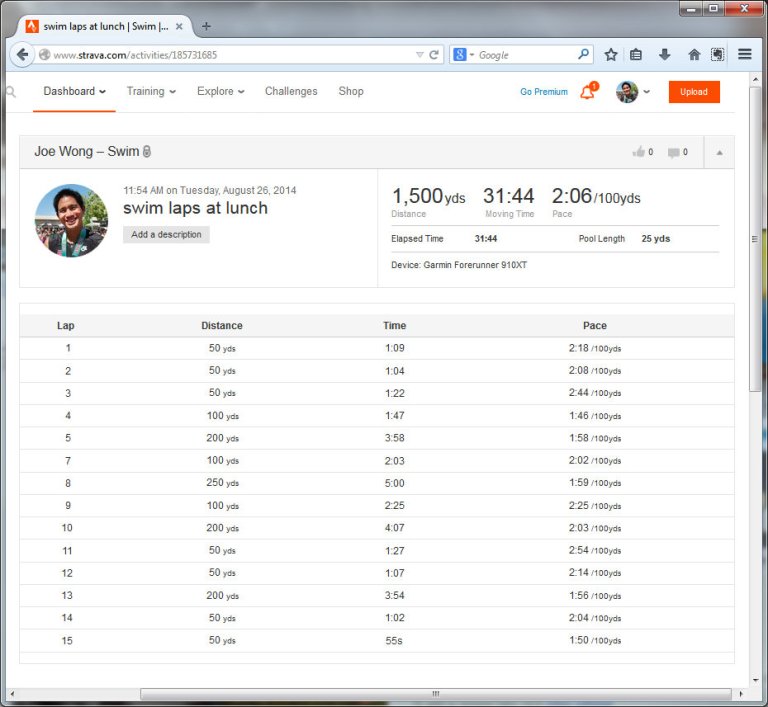
Task: Click the 2:06 /100yds pace stat
Action: pos(596,196)
